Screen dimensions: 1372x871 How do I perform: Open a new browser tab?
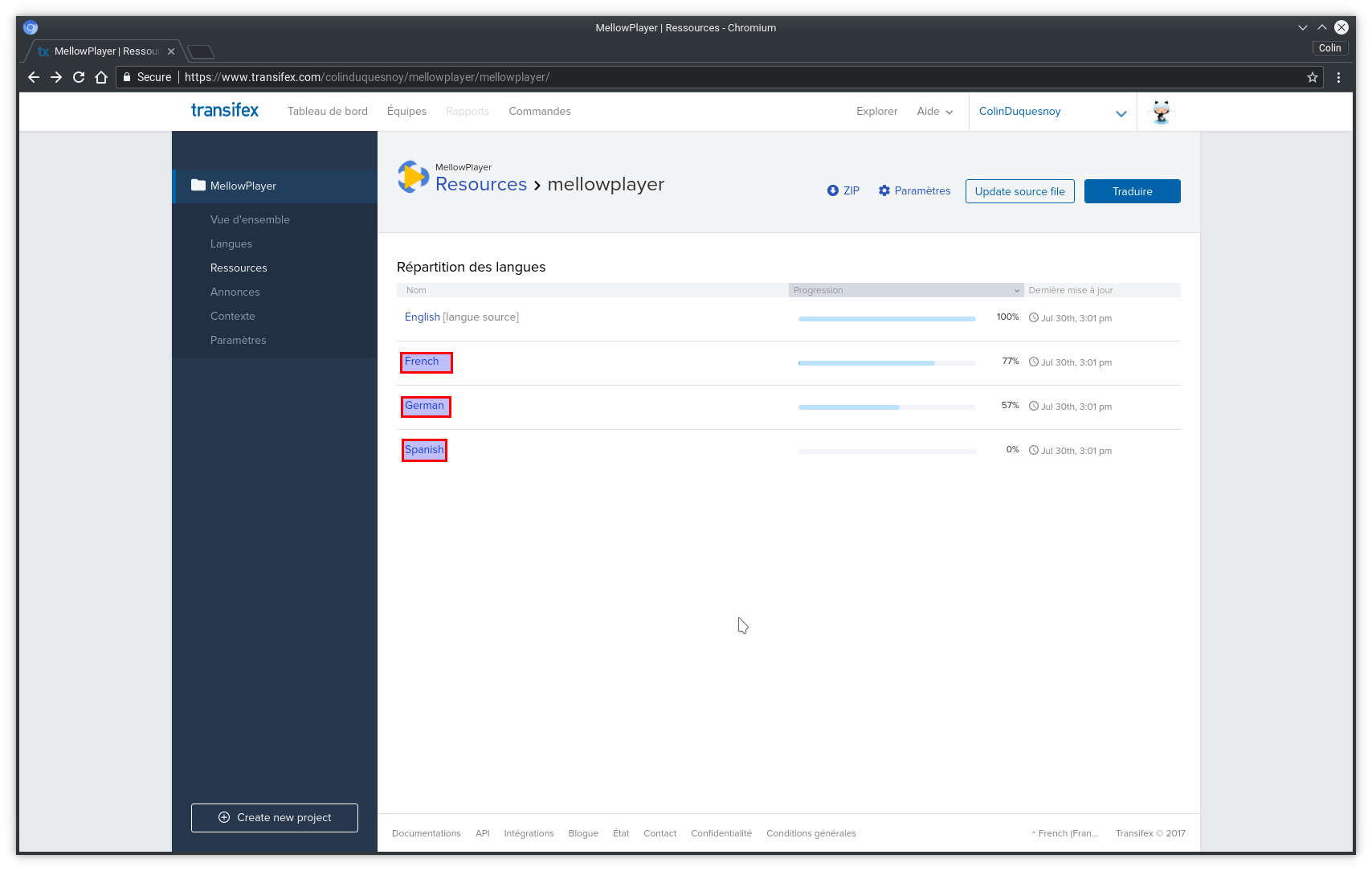pyautogui.click(x=201, y=51)
